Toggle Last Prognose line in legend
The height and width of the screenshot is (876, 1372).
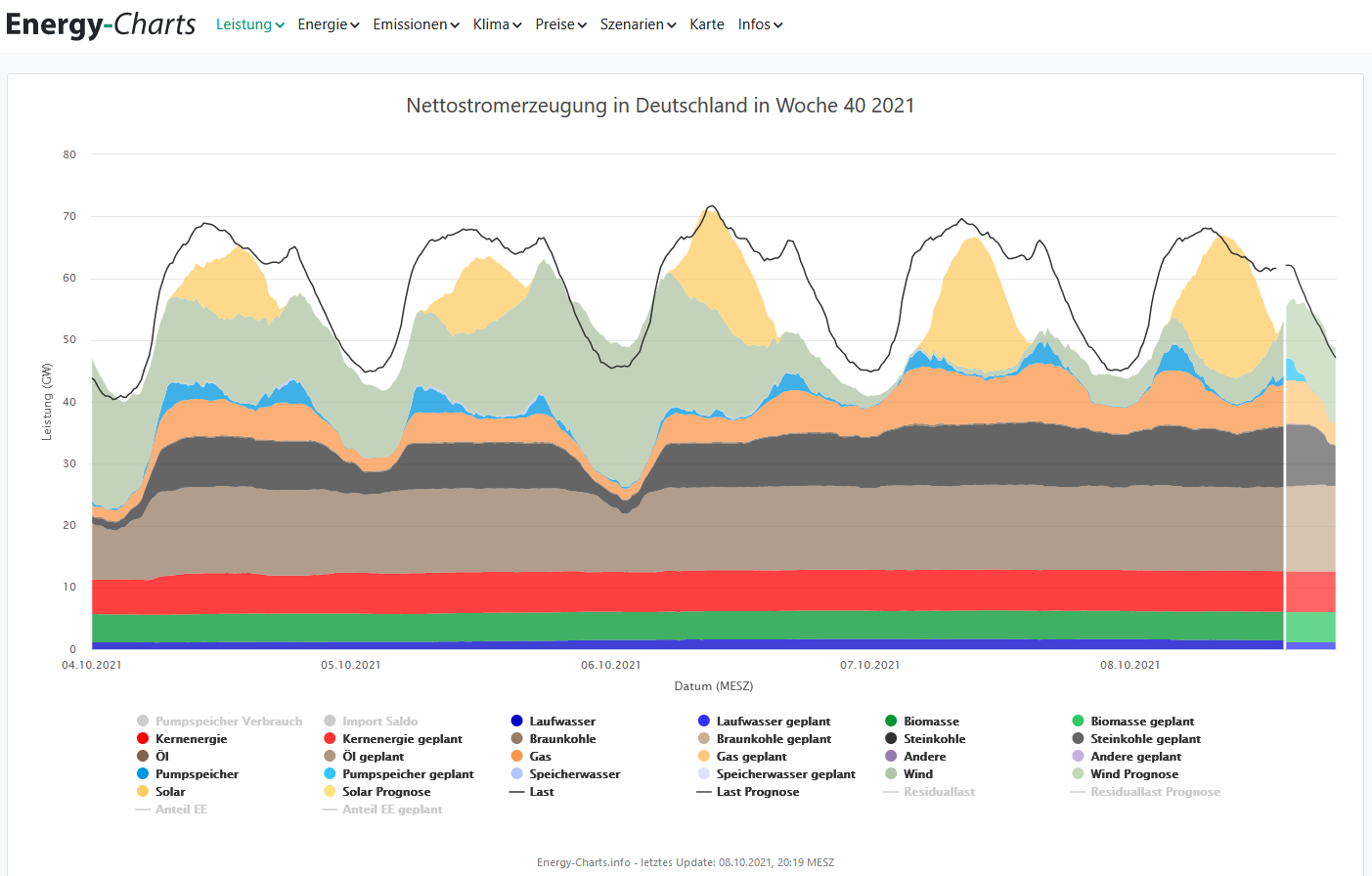pyautogui.click(x=748, y=792)
